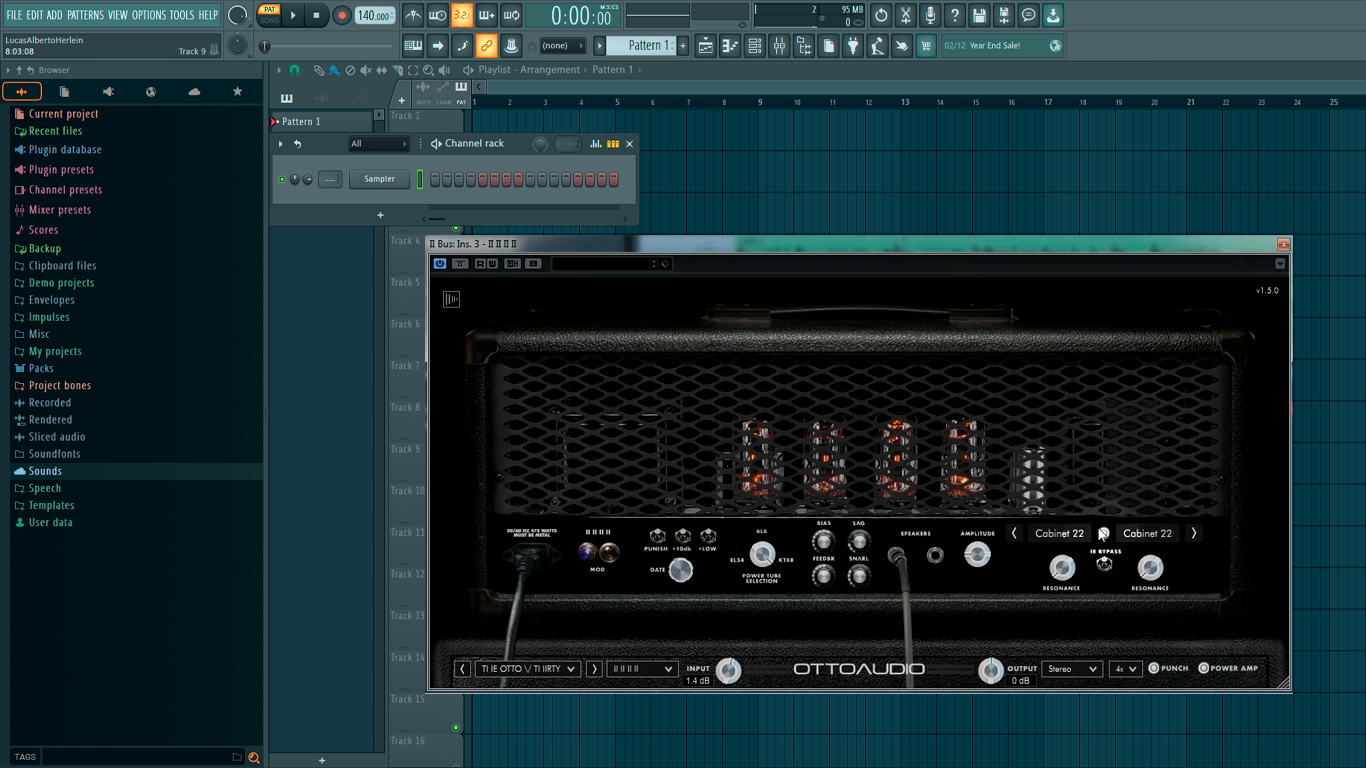The width and height of the screenshot is (1366, 768).
Task: Click the search magnifier beside TAGS
Action: coord(254,757)
